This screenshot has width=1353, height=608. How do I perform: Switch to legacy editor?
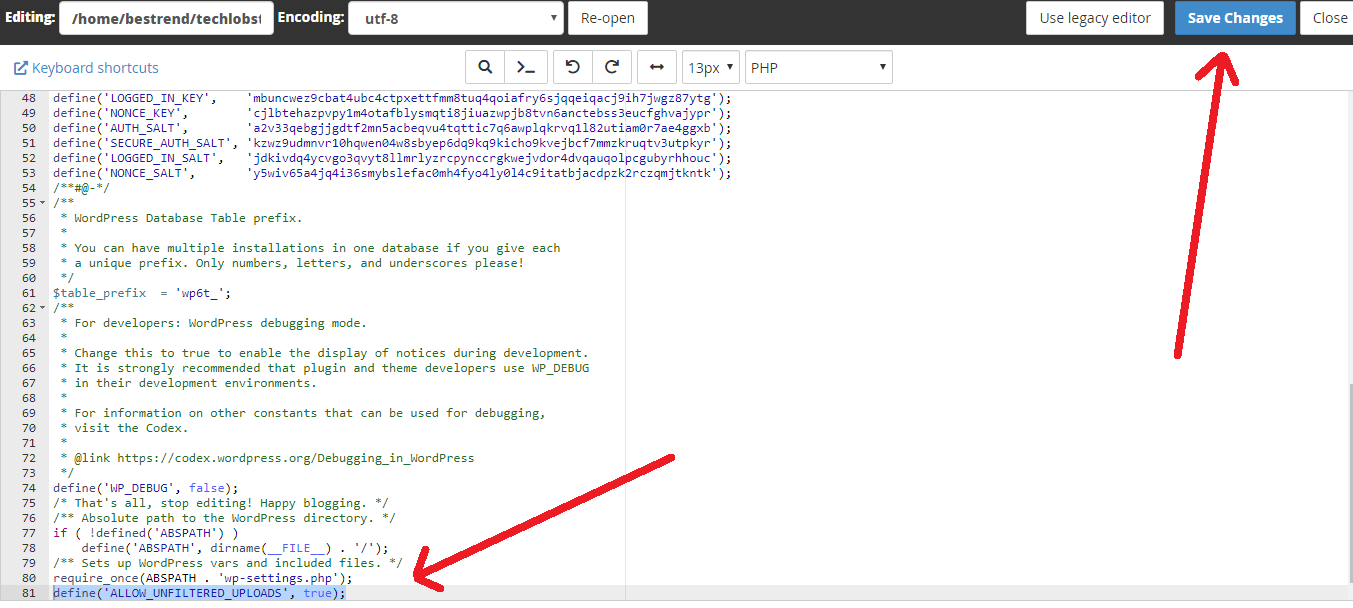click(x=1094, y=18)
